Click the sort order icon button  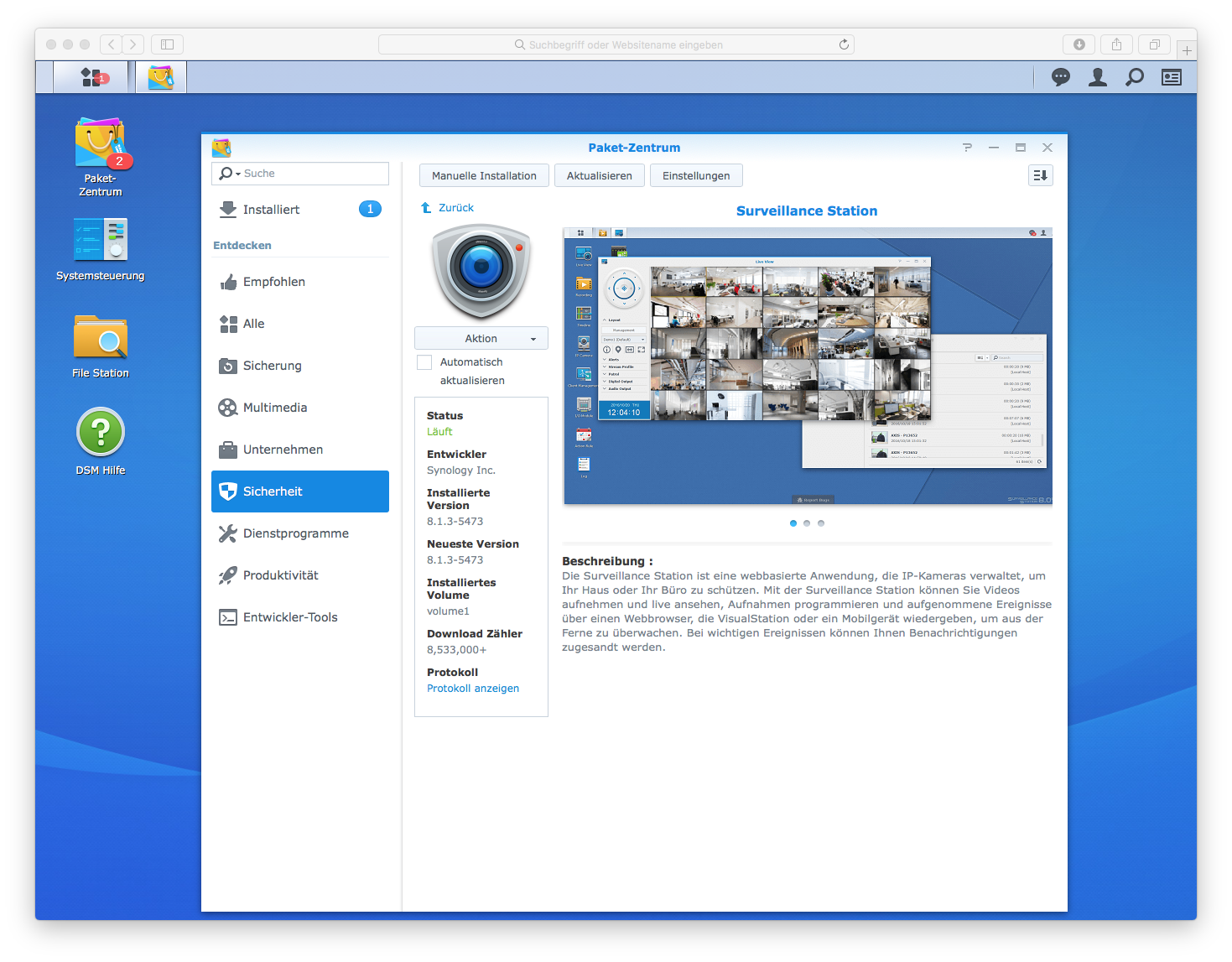point(1040,175)
